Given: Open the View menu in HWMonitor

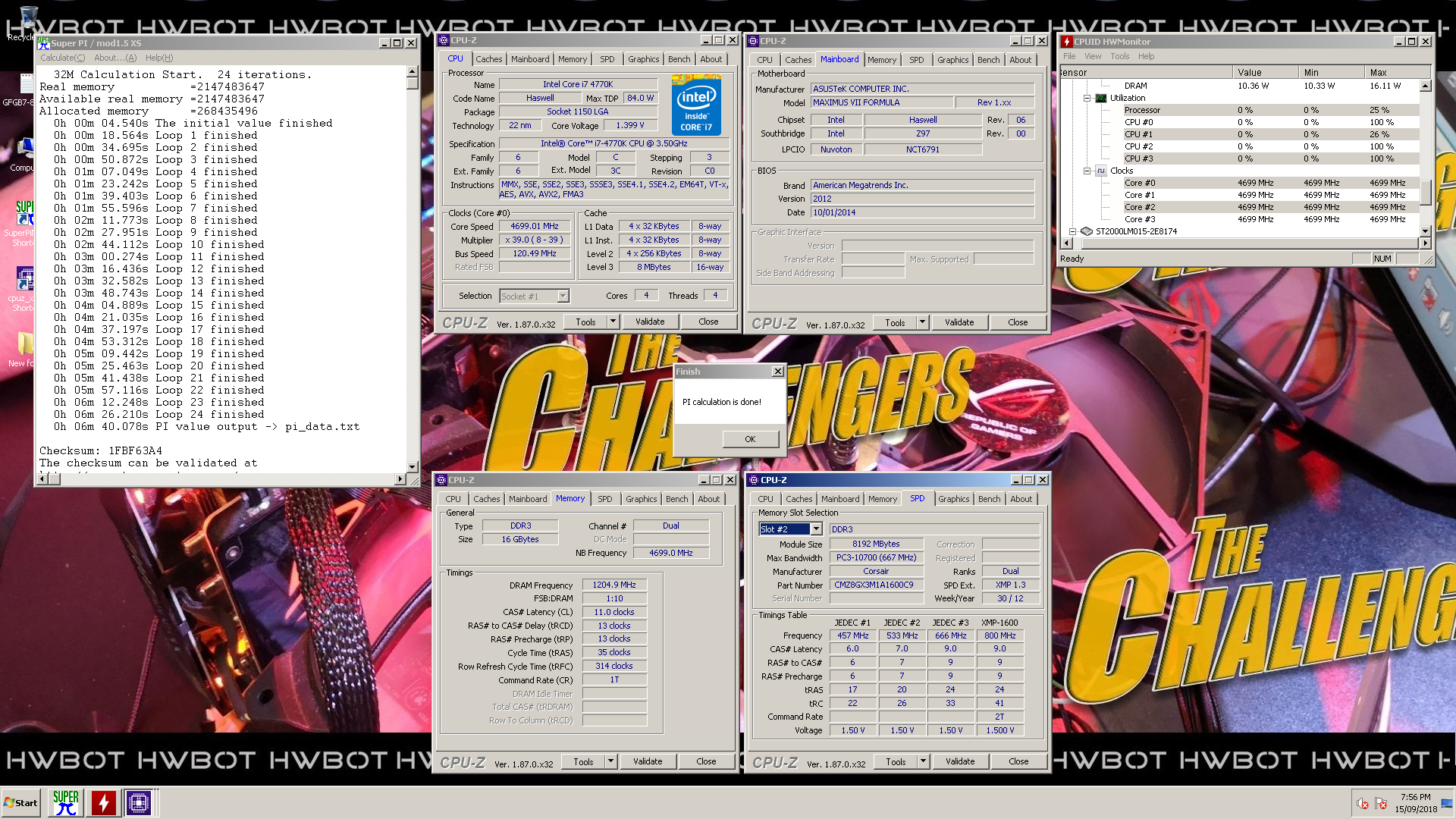Looking at the screenshot, I should click(x=1093, y=56).
